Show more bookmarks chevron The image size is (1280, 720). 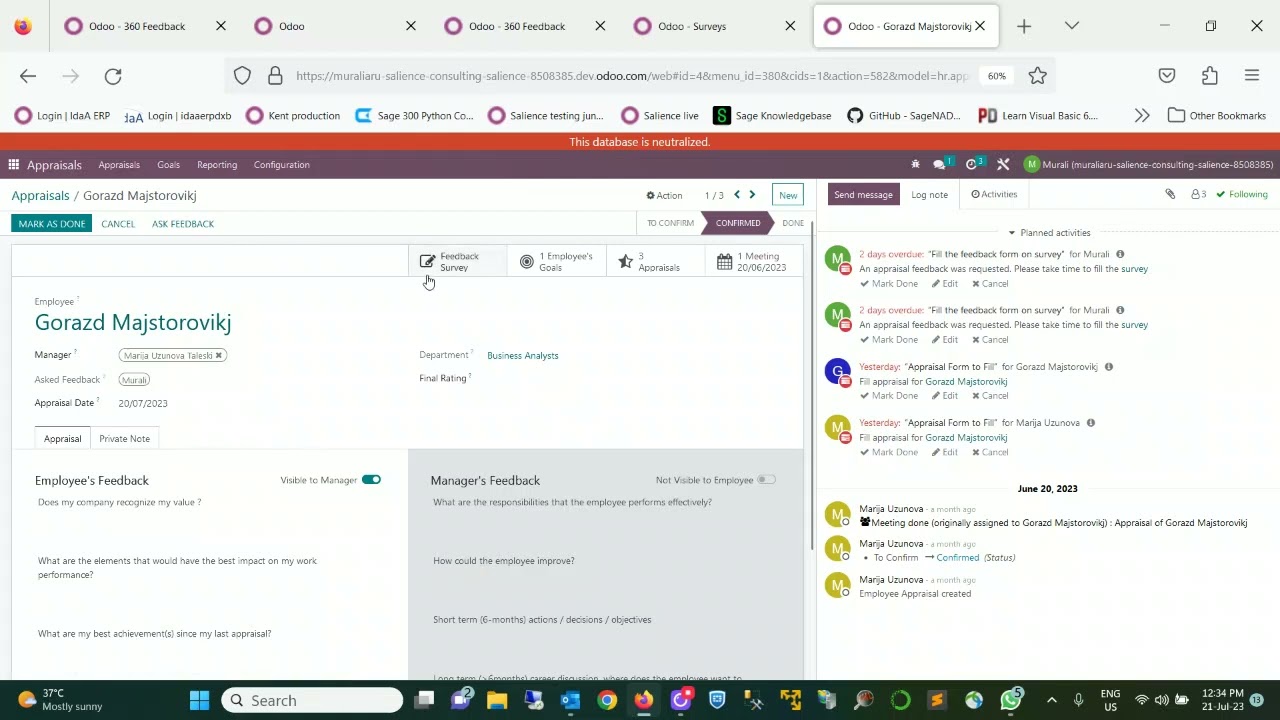click(1142, 116)
